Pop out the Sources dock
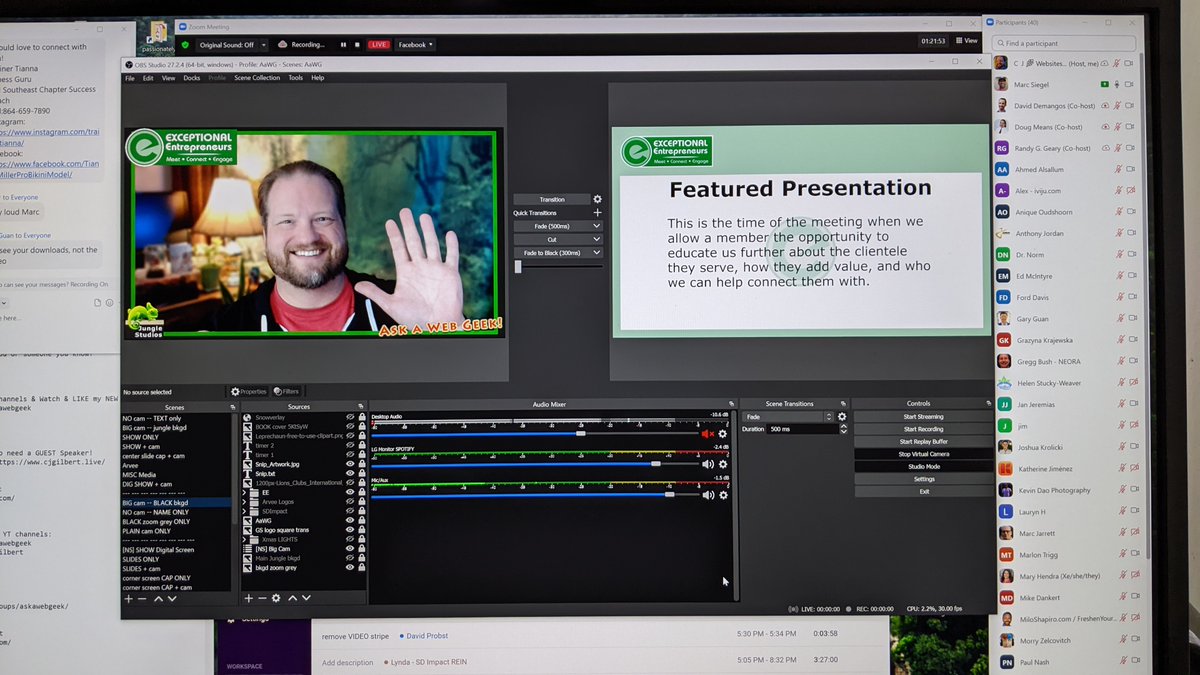1200x675 pixels. pos(360,406)
